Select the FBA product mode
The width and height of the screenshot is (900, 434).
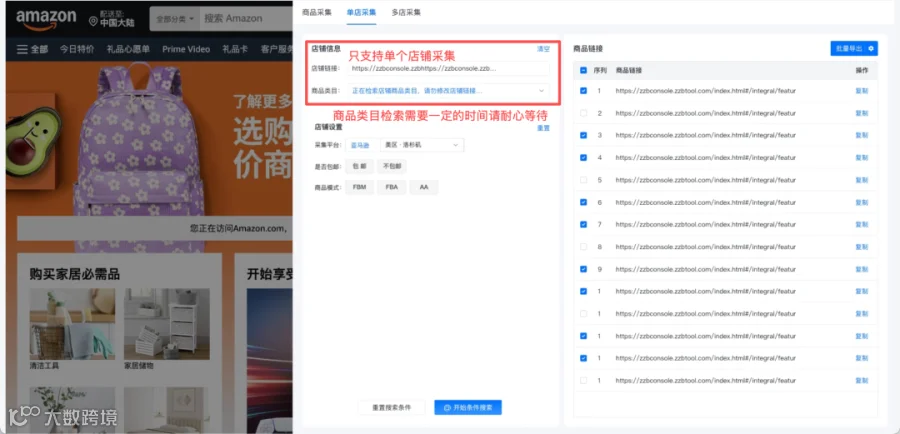[392, 188]
